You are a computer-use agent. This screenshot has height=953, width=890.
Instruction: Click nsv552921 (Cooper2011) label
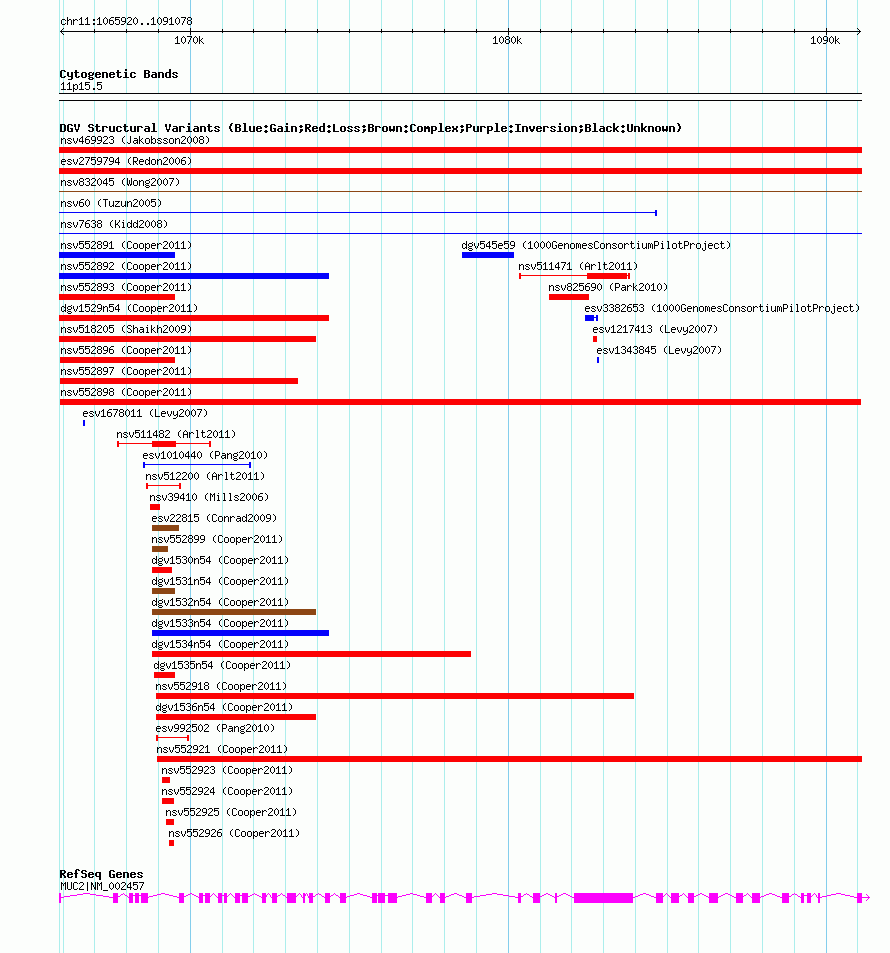tap(222, 749)
